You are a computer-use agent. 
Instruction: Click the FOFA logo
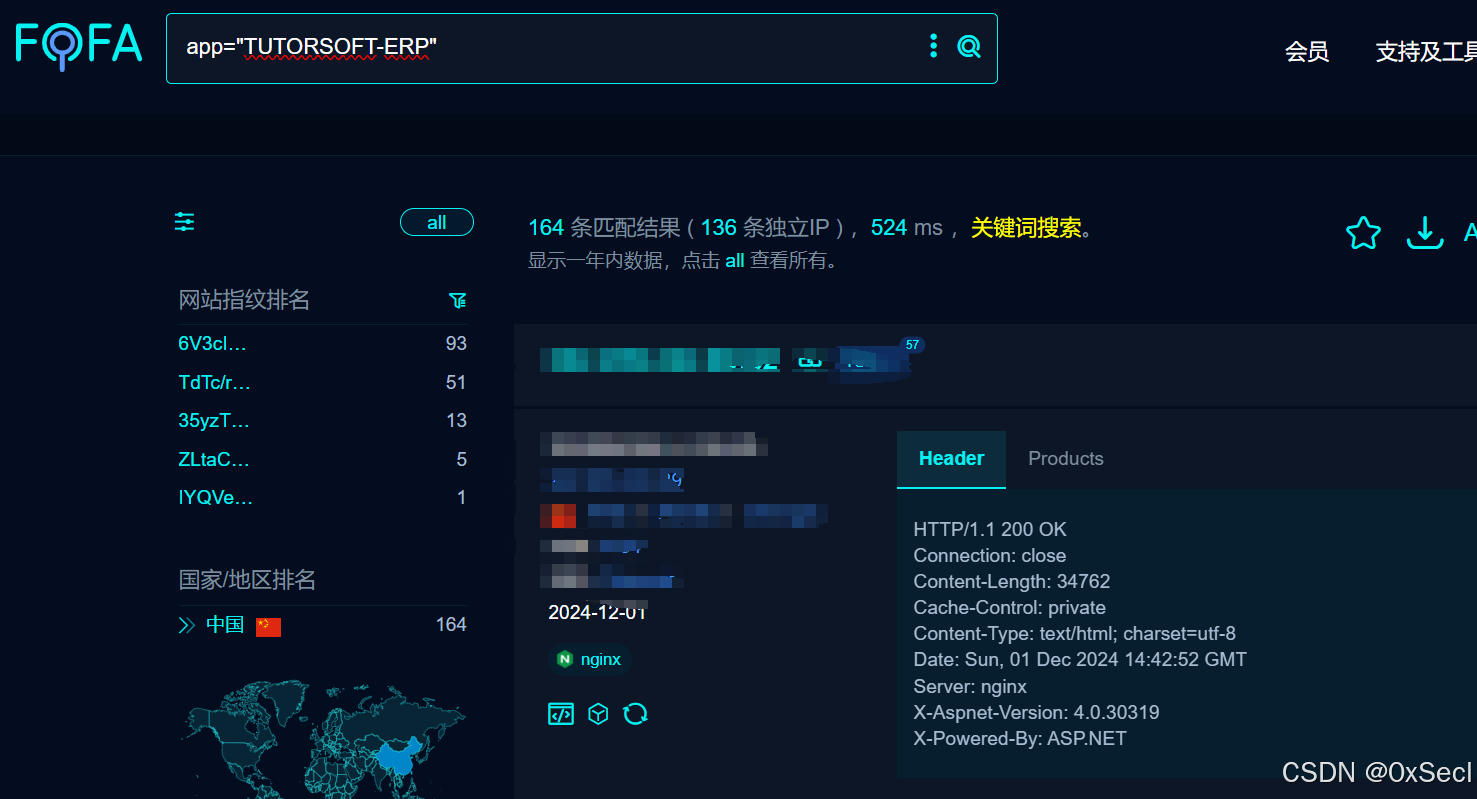(78, 46)
